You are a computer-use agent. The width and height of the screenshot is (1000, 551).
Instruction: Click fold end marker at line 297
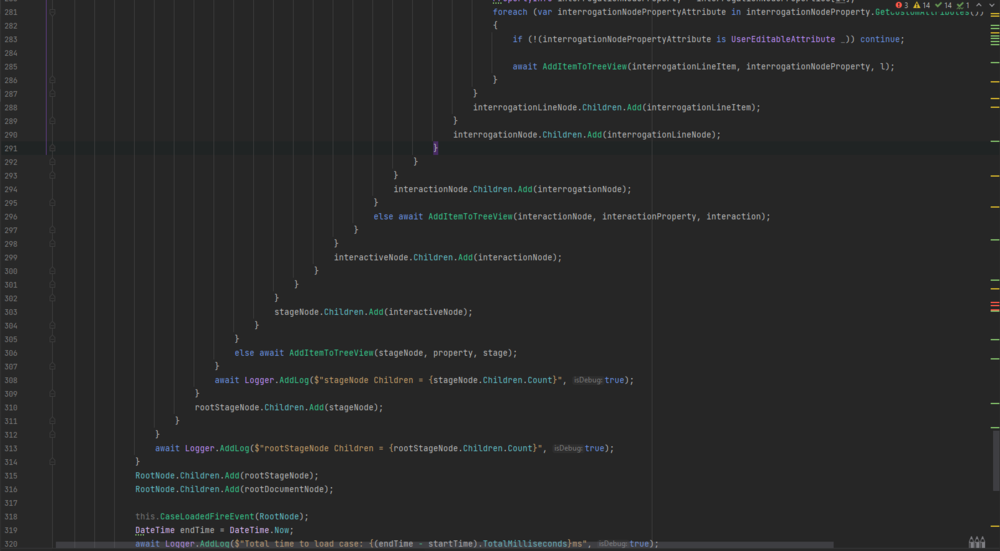pos(52,230)
